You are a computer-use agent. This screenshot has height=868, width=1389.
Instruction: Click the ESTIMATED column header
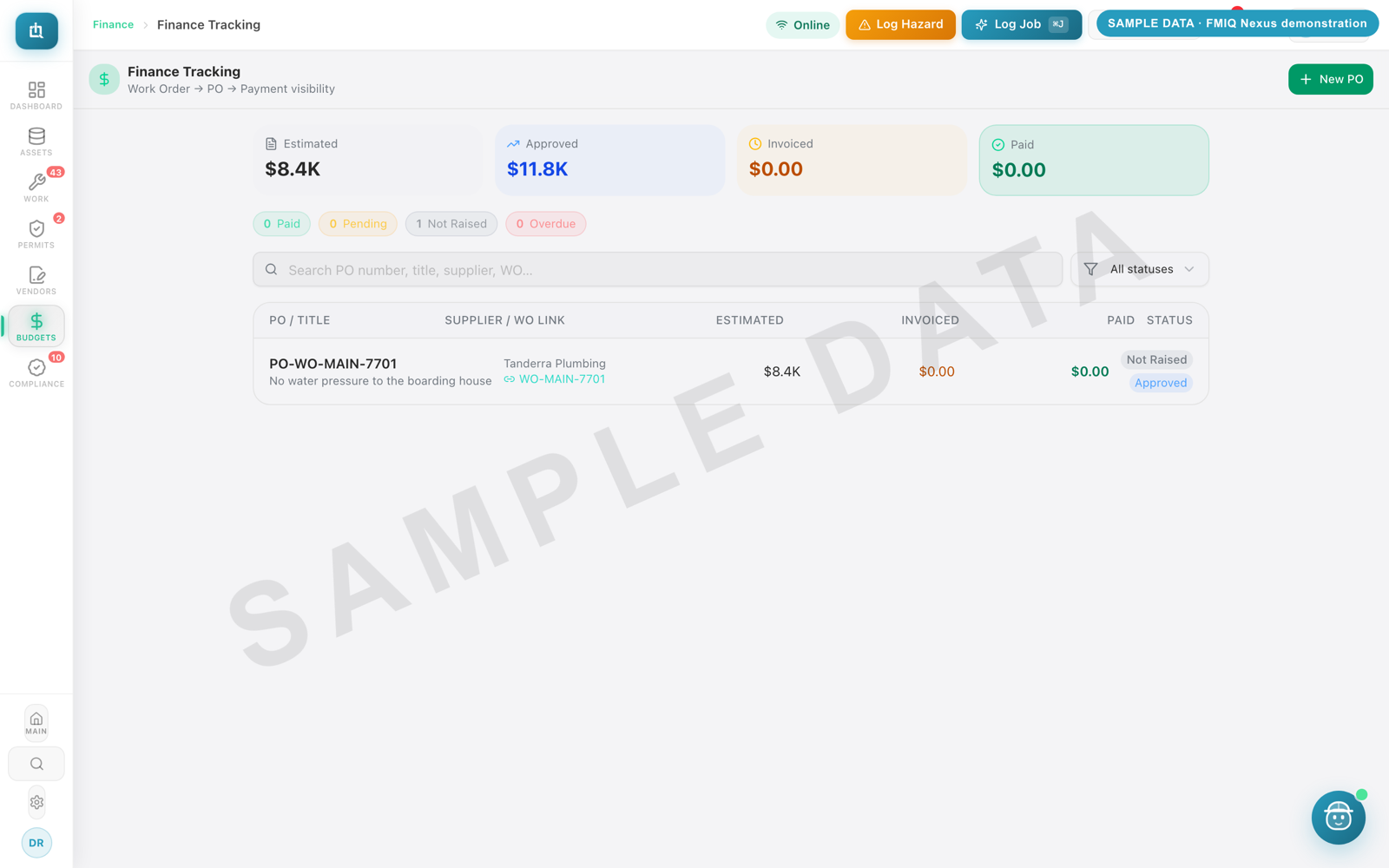[750, 320]
